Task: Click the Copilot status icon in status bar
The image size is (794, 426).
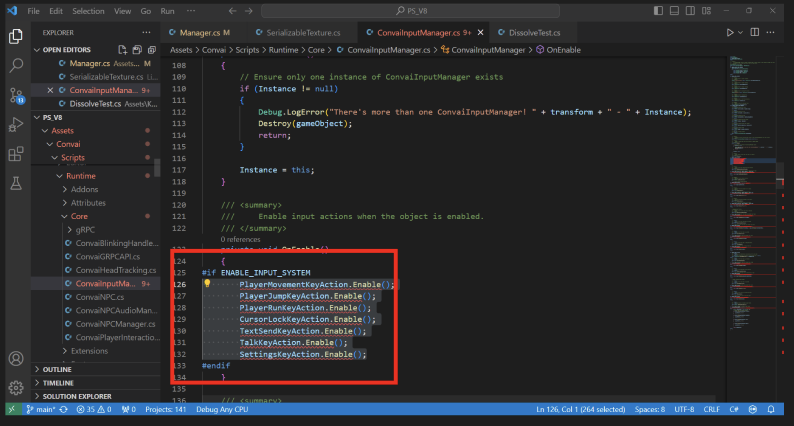Action: click(753, 409)
